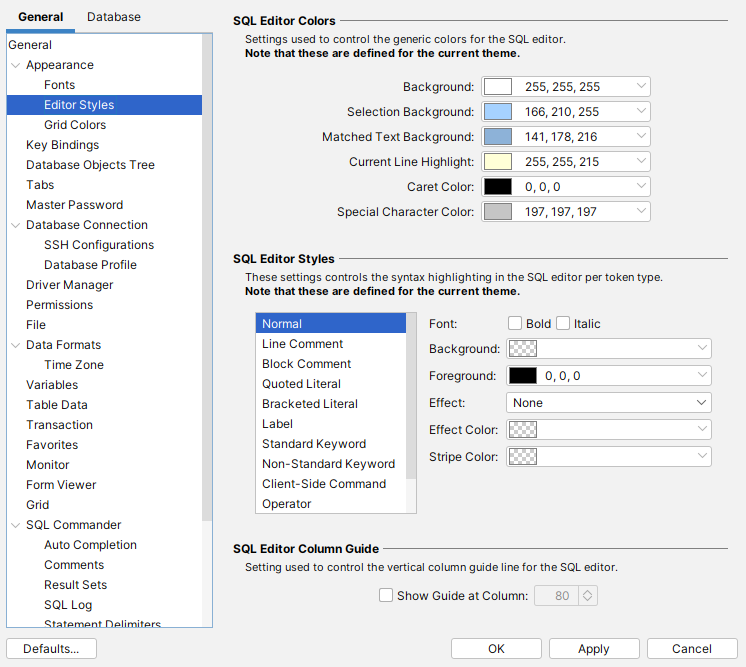Enable the Bold font checkbox
Image resolution: width=746 pixels, height=667 pixels.
point(515,323)
